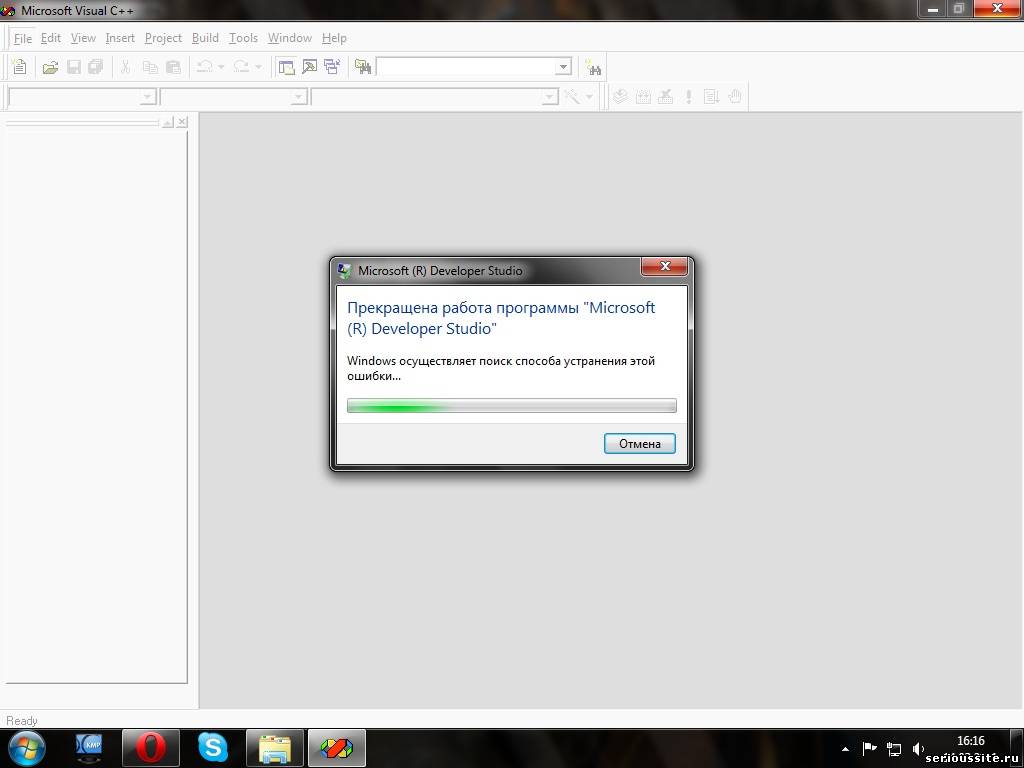Click the Build toolbar icon
Image resolution: width=1024 pixels, height=768 pixels.
(643, 97)
